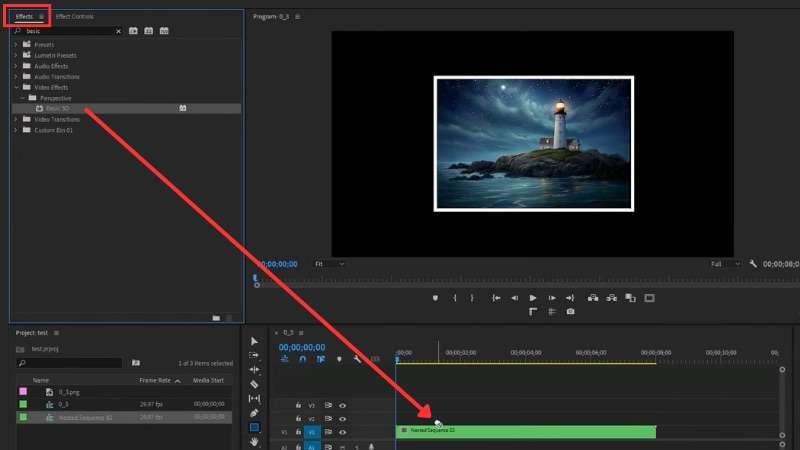The width and height of the screenshot is (800, 450).
Task: Toggle V1 track output eye
Action: click(342, 432)
